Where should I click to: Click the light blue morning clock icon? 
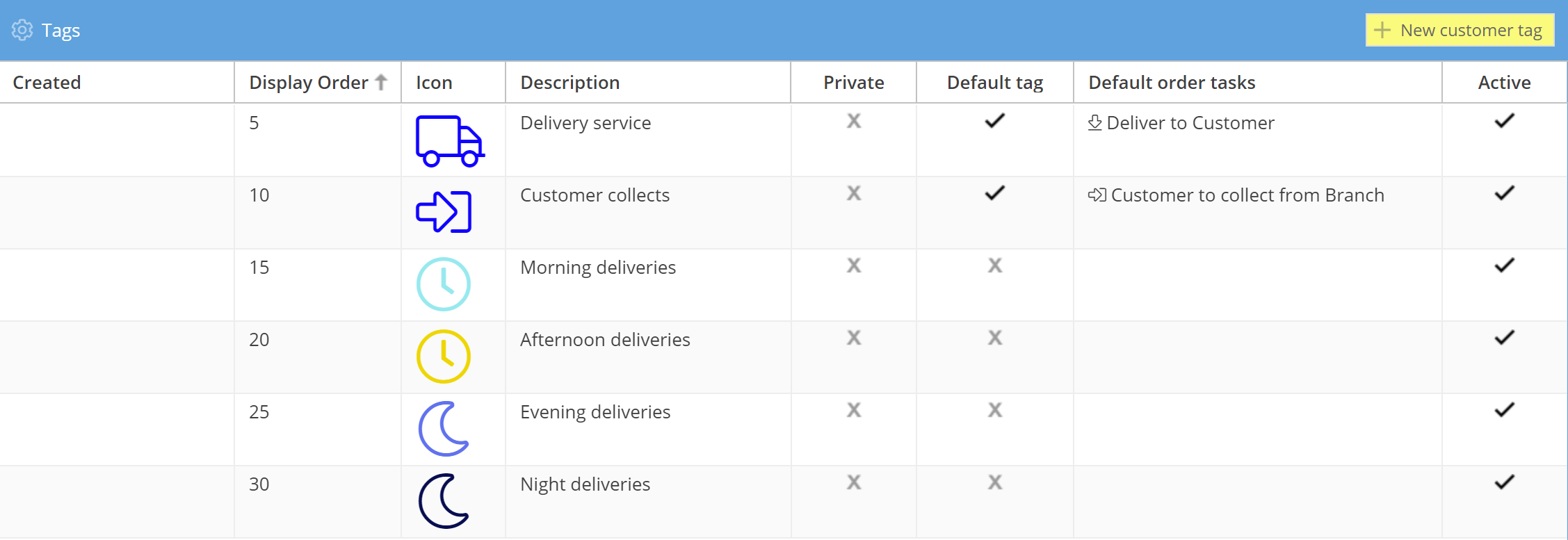point(444,284)
